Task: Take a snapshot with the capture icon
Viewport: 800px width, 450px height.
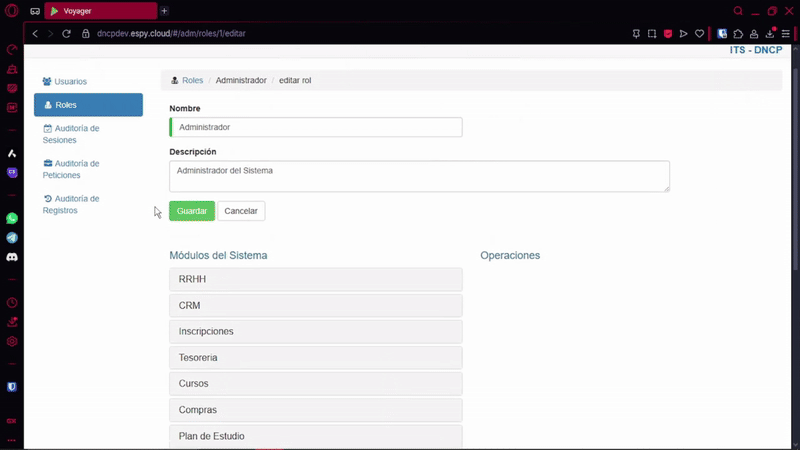Action: (652, 33)
